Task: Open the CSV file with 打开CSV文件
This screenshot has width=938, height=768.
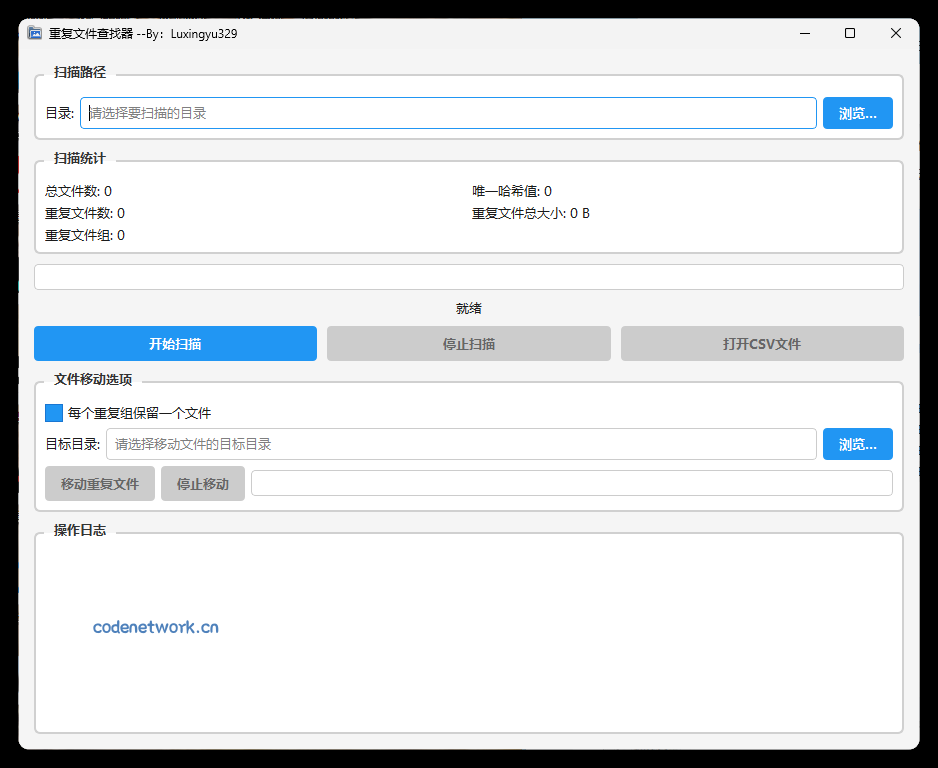Action: (x=762, y=343)
